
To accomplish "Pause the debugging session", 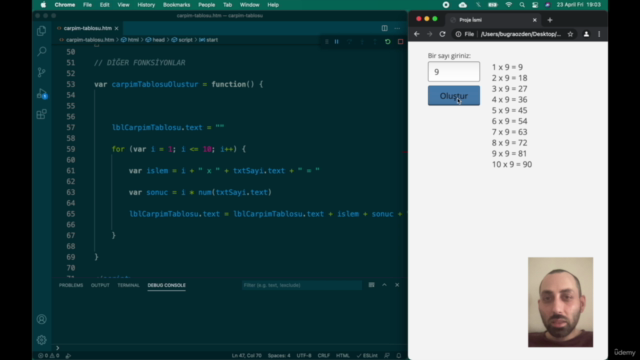I will click(x=337, y=42).
